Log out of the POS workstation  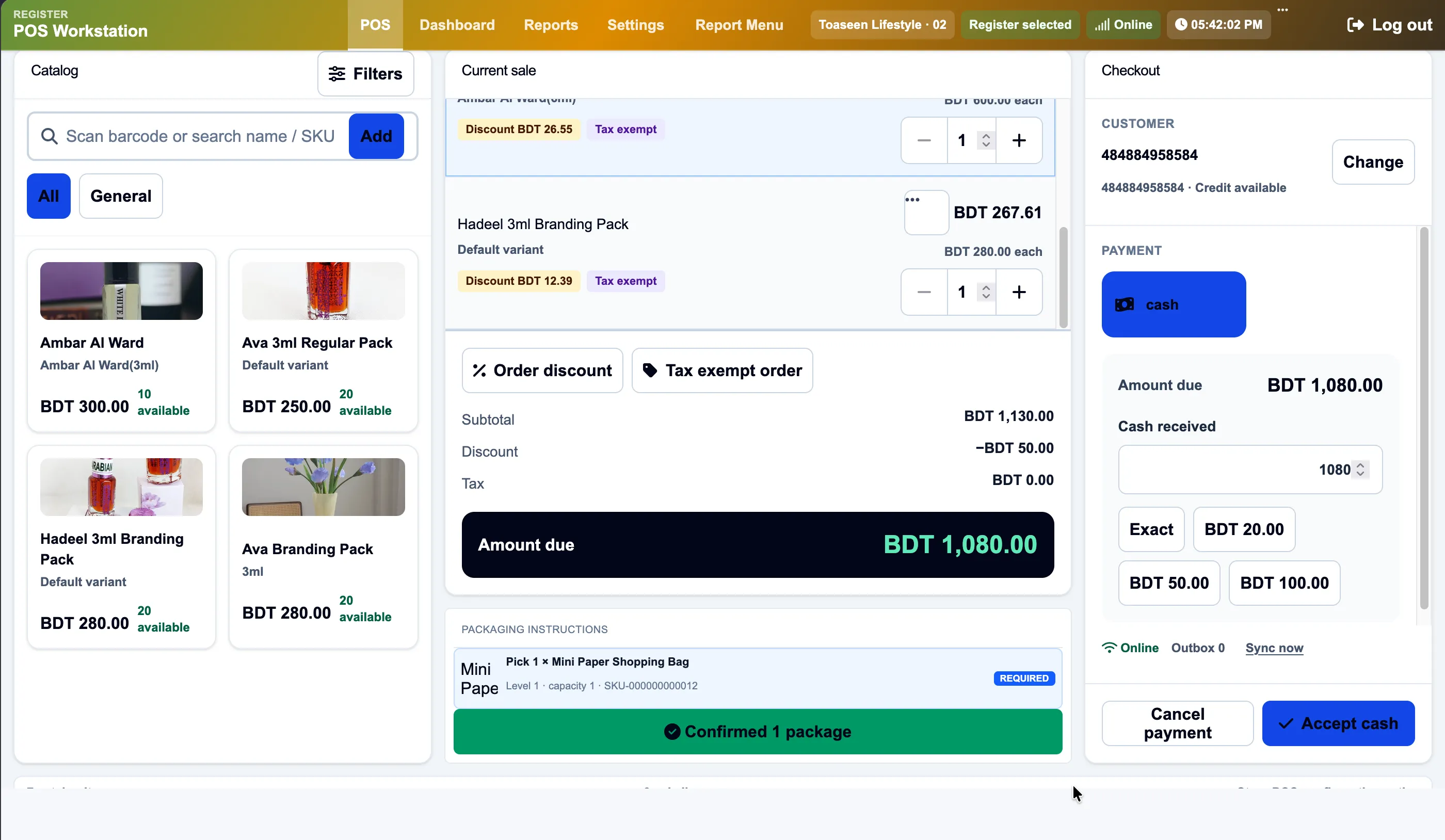pos(1389,25)
